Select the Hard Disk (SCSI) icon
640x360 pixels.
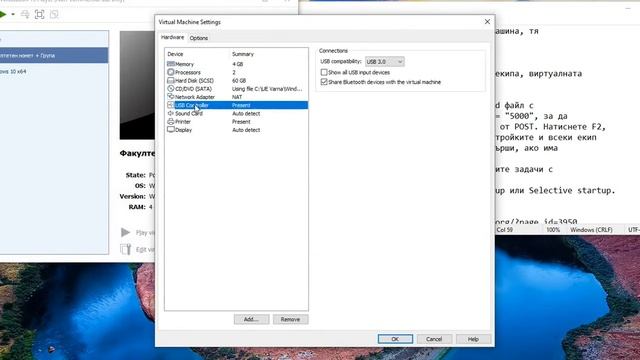pos(171,80)
